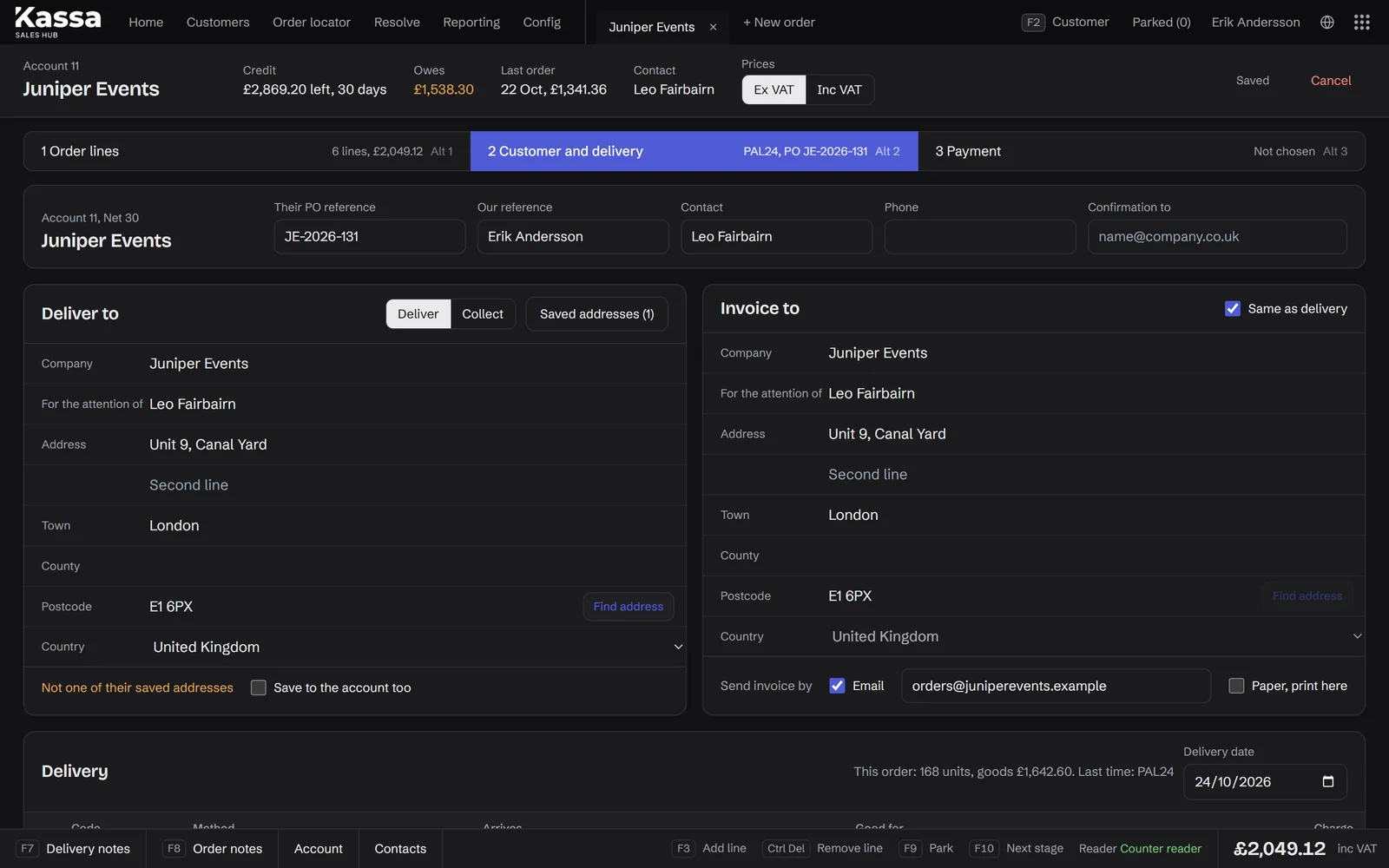Open the Reporting menu
This screenshot has width=1389, height=868.
(471, 22)
